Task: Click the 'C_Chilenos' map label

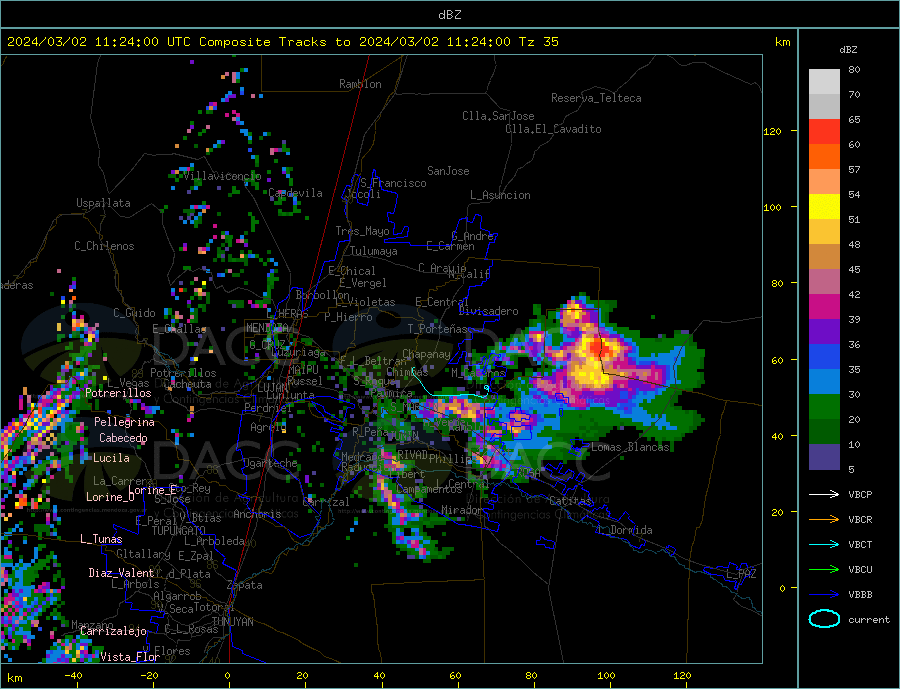Action: coord(104,246)
